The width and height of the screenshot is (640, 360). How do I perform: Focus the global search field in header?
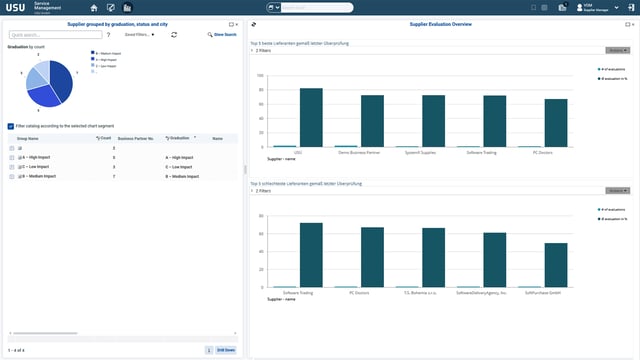pyautogui.click(x=317, y=7)
